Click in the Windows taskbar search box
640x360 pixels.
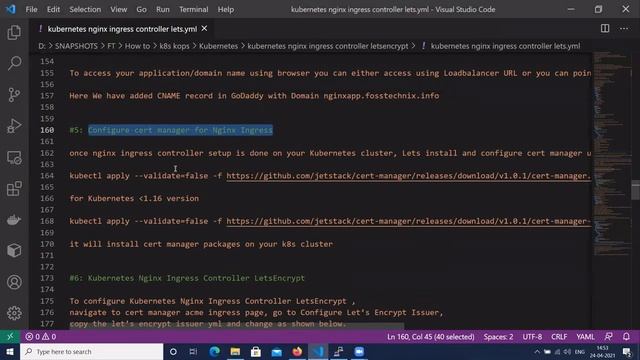coord(91,351)
